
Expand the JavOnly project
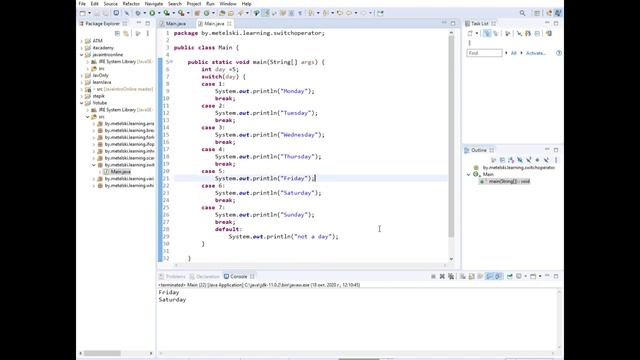[x=82, y=76]
